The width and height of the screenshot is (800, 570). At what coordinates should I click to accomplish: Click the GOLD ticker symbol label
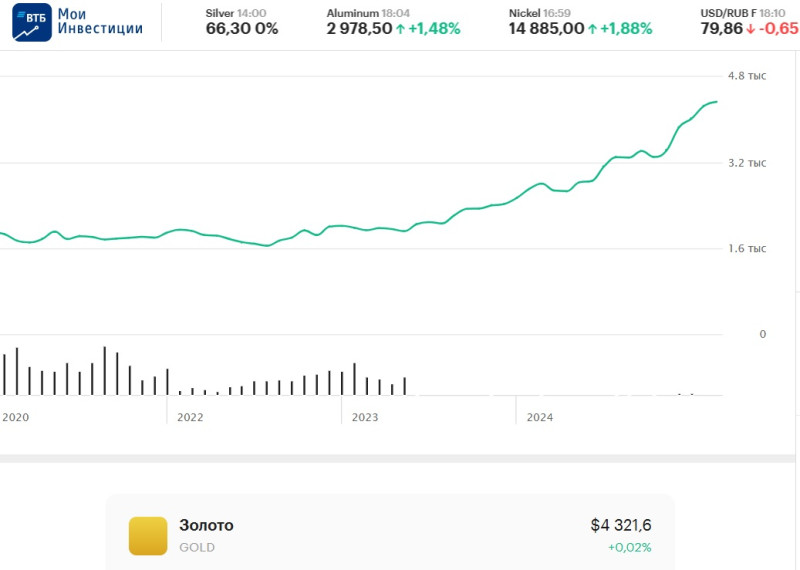197,547
